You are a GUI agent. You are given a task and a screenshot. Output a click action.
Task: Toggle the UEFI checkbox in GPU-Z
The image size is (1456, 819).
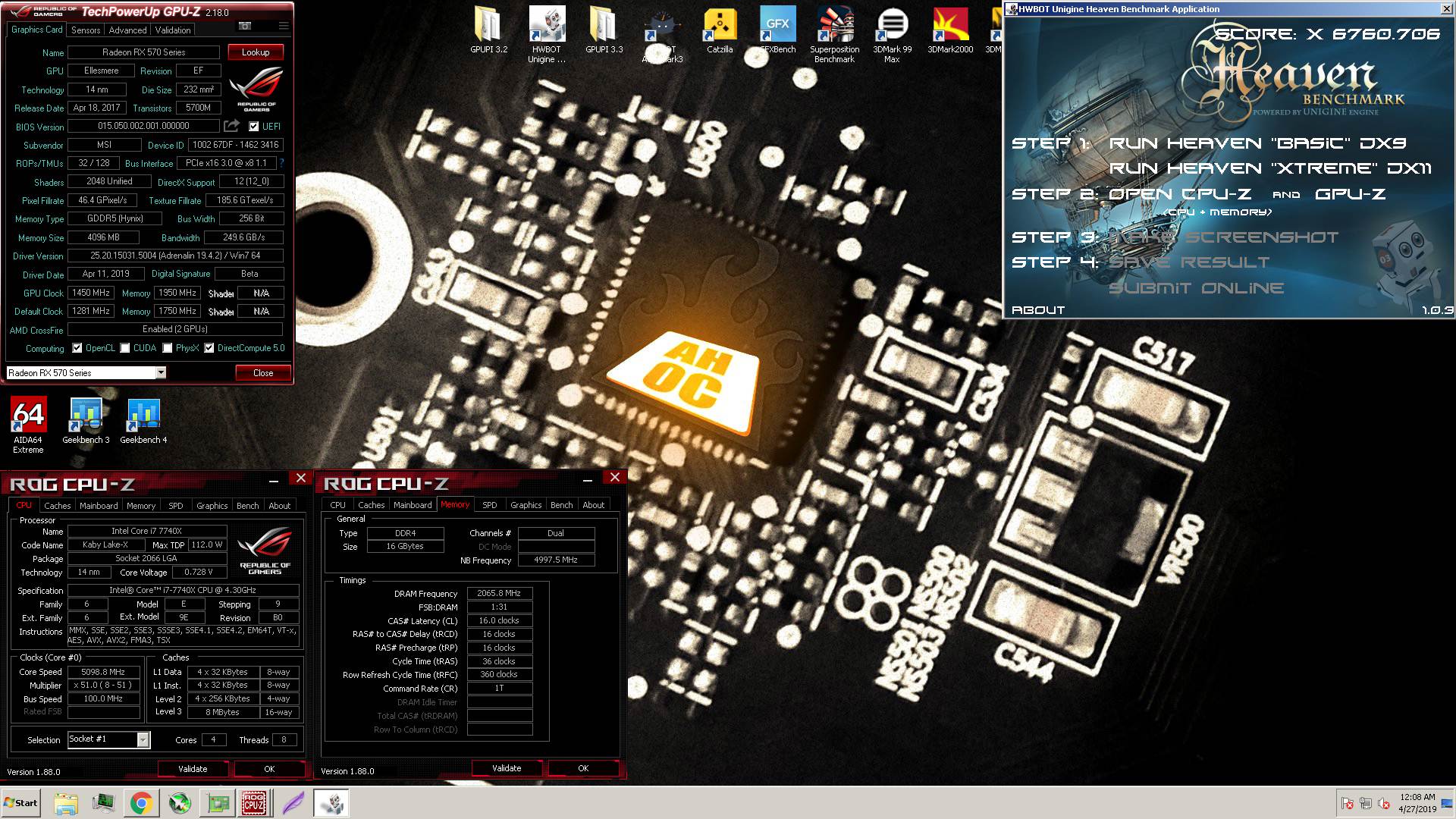click(x=253, y=127)
